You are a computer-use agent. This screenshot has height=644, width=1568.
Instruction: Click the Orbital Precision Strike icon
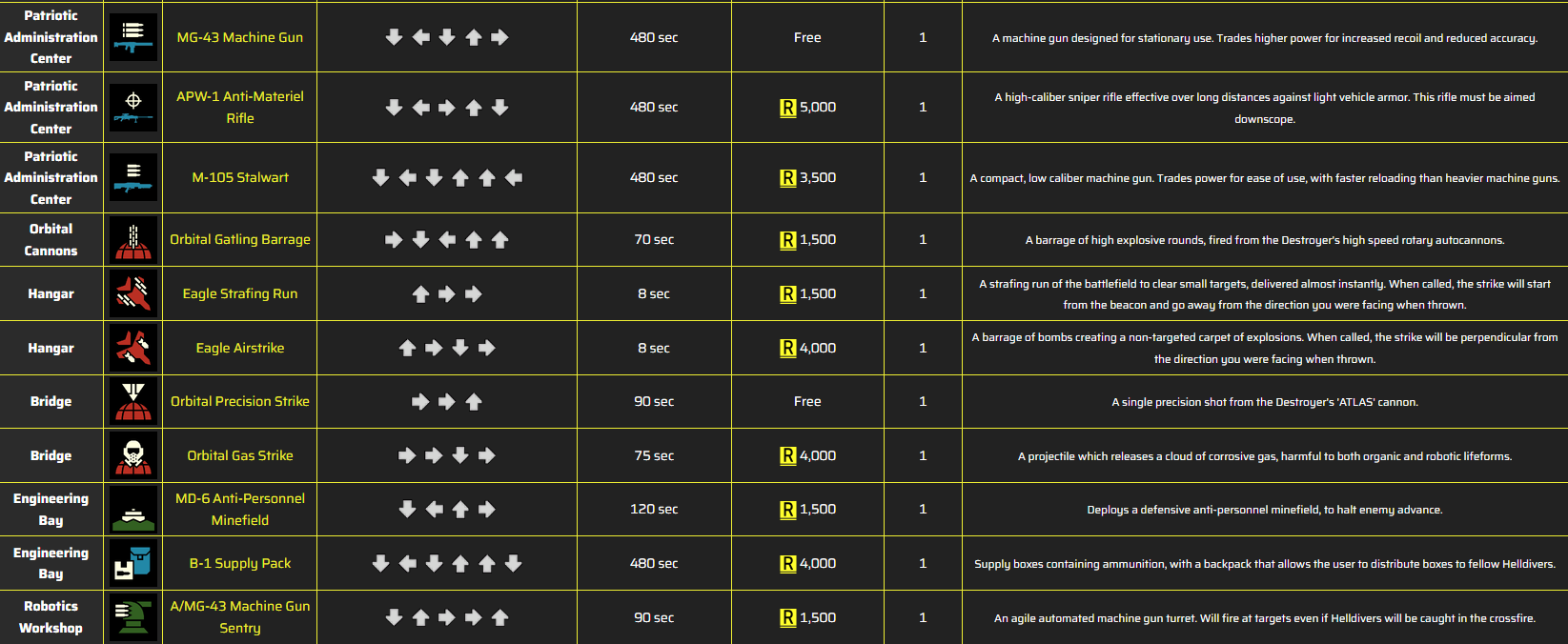133,401
